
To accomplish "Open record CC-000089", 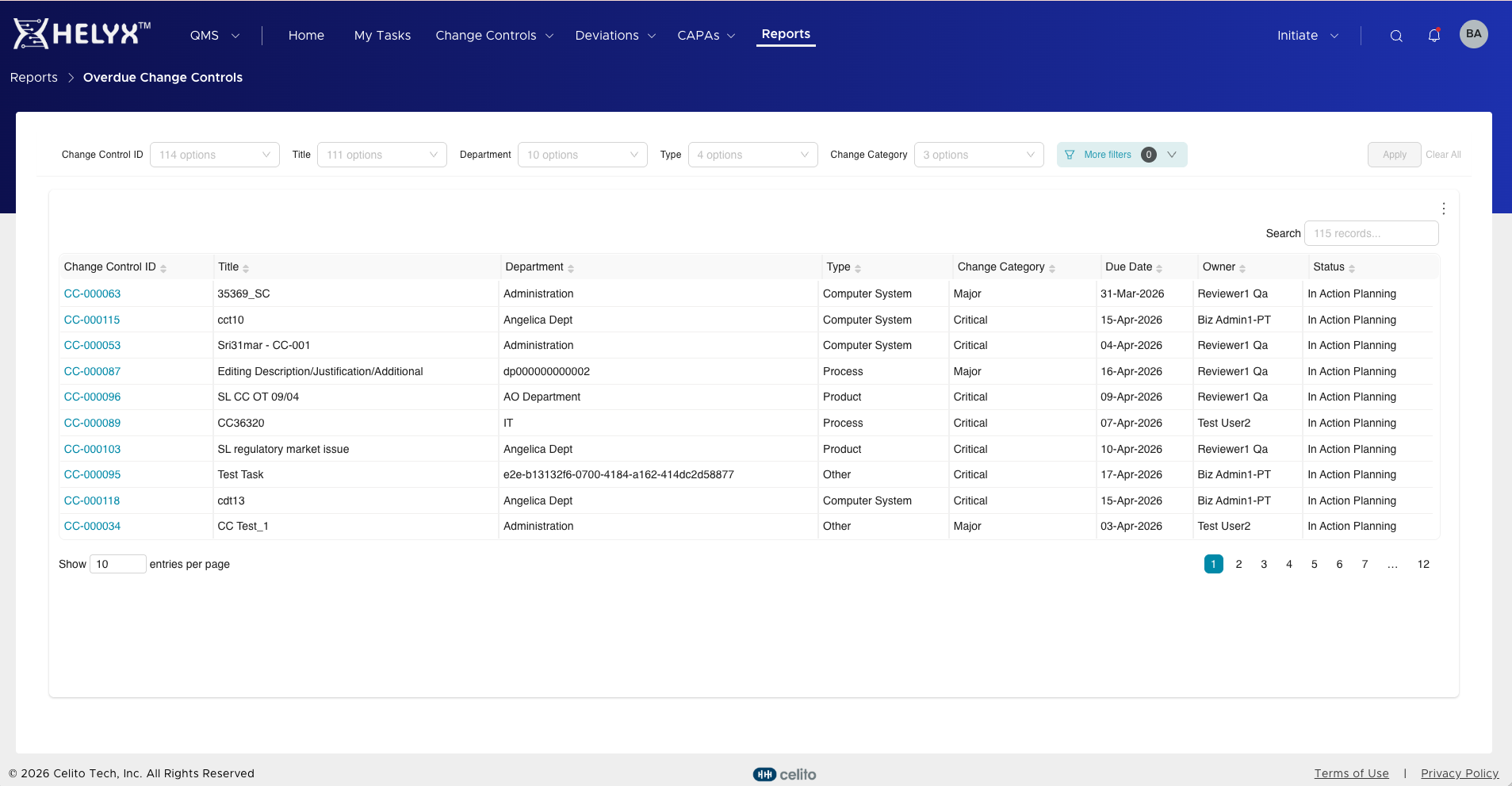I will click(x=92, y=423).
